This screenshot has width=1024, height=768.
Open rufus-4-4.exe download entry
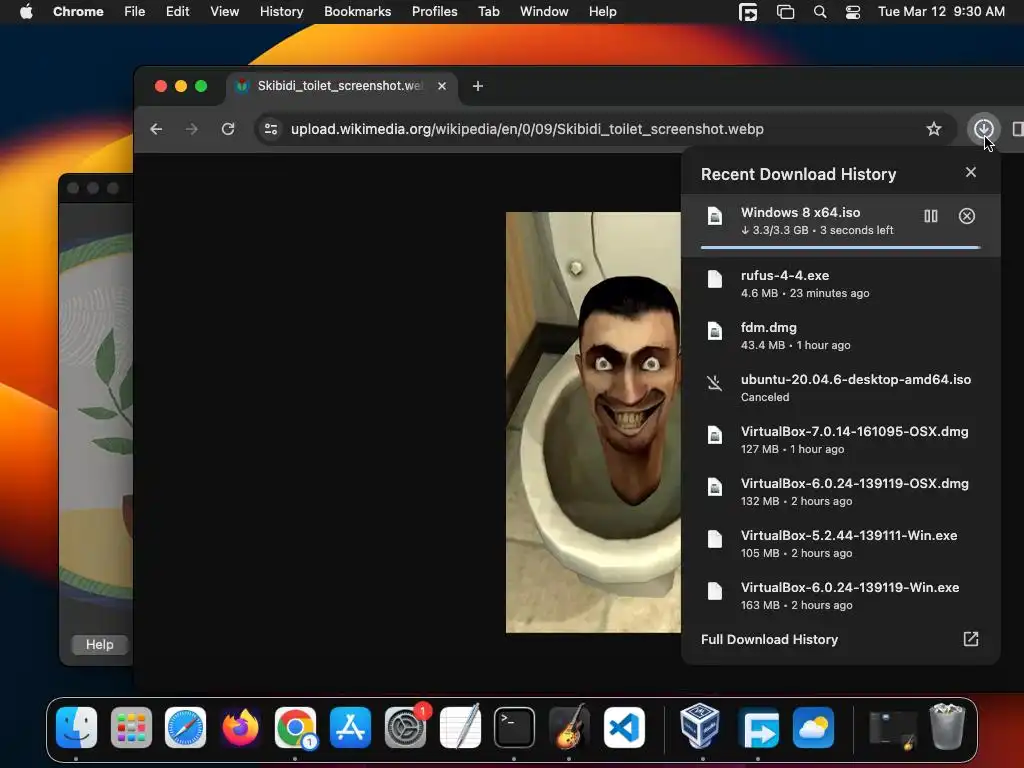(840, 283)
